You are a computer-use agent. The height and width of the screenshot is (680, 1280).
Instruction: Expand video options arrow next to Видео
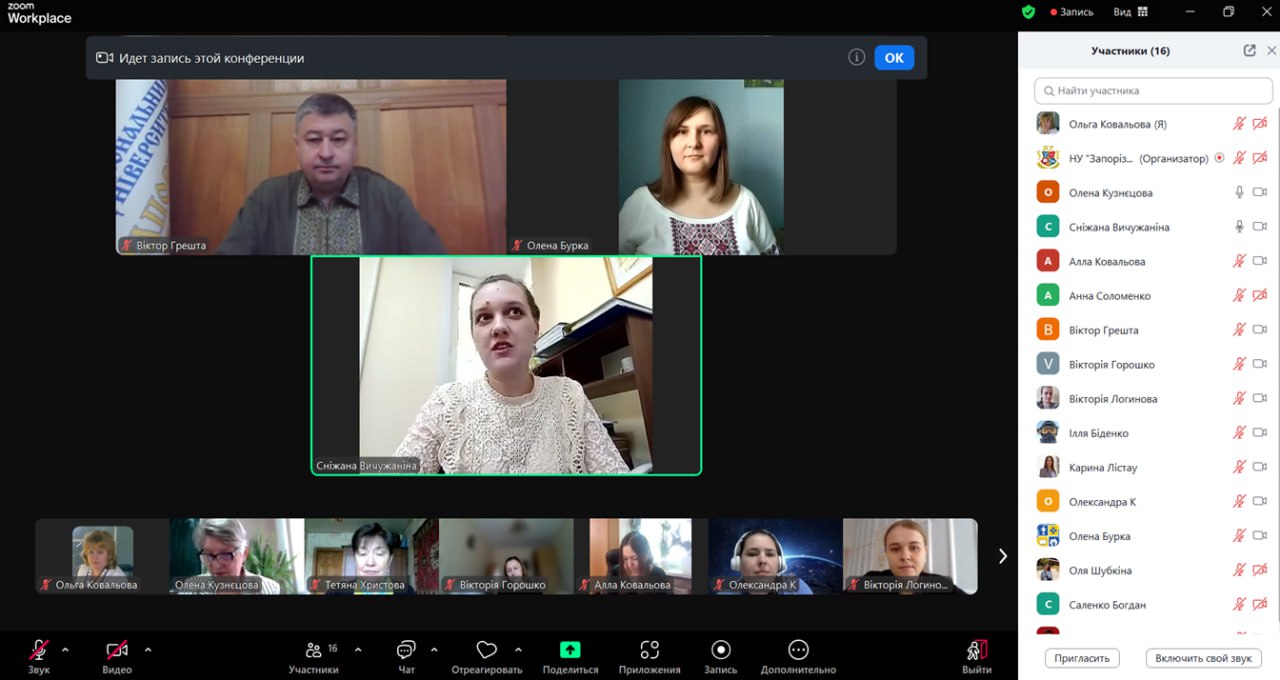[x=148, y=649]
